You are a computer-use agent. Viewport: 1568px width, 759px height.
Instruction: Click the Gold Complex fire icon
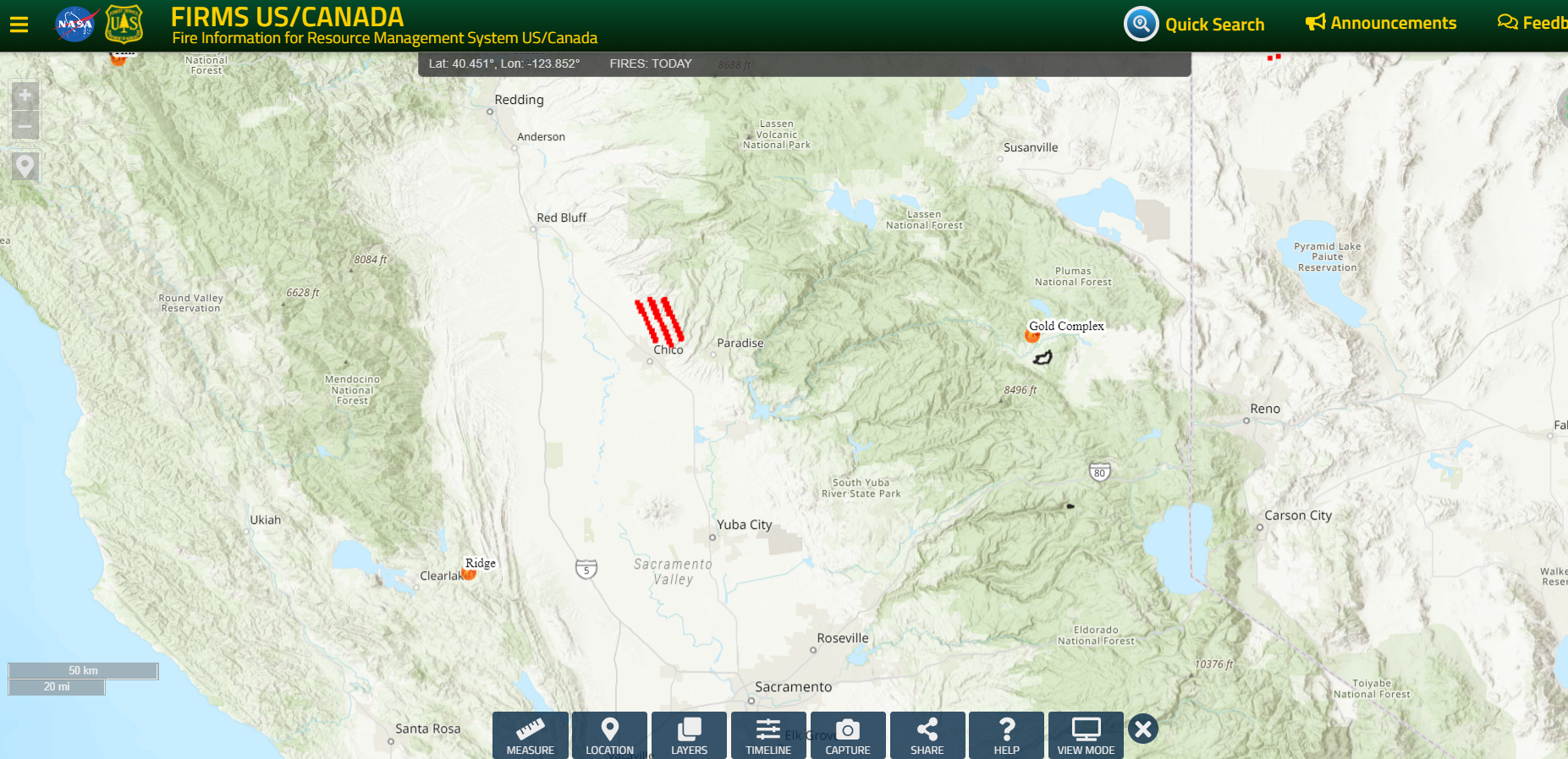point(1032,336)
